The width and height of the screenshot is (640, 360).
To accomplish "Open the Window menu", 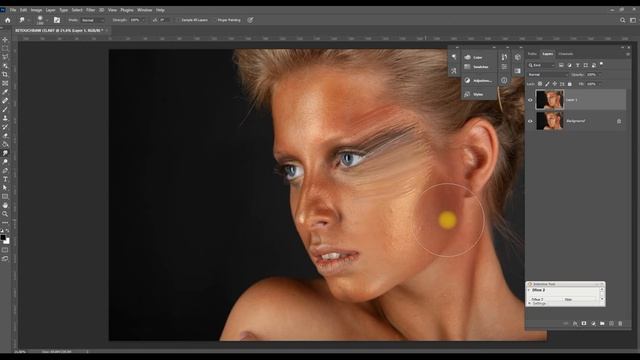I will coord(144,10).
